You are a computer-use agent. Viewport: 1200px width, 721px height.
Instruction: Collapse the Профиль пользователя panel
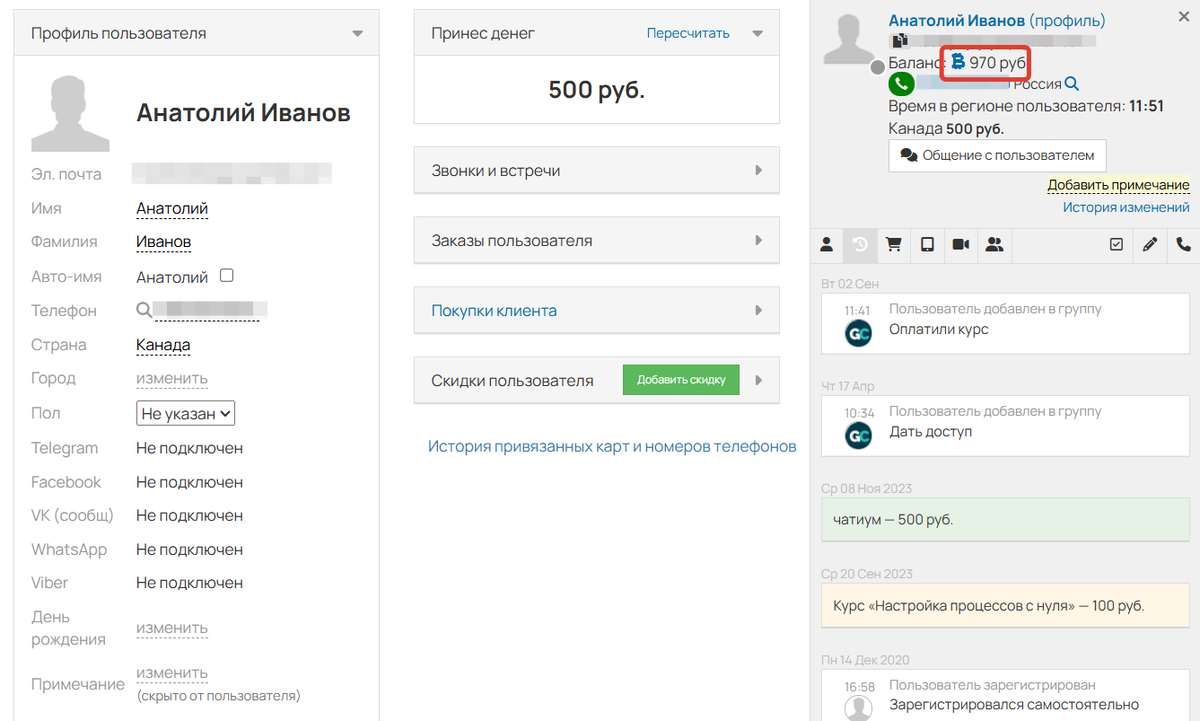357,34
